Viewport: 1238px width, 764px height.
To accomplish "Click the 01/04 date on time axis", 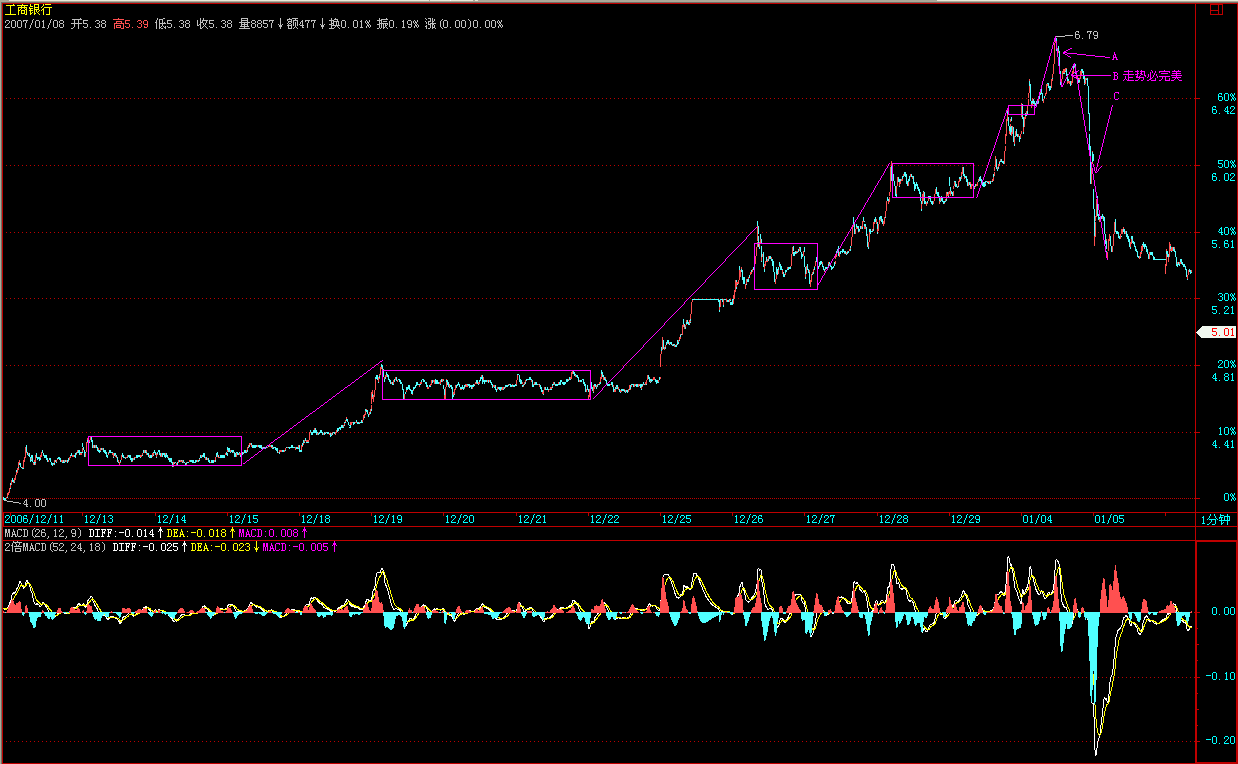I will (x=1037, y=519).
